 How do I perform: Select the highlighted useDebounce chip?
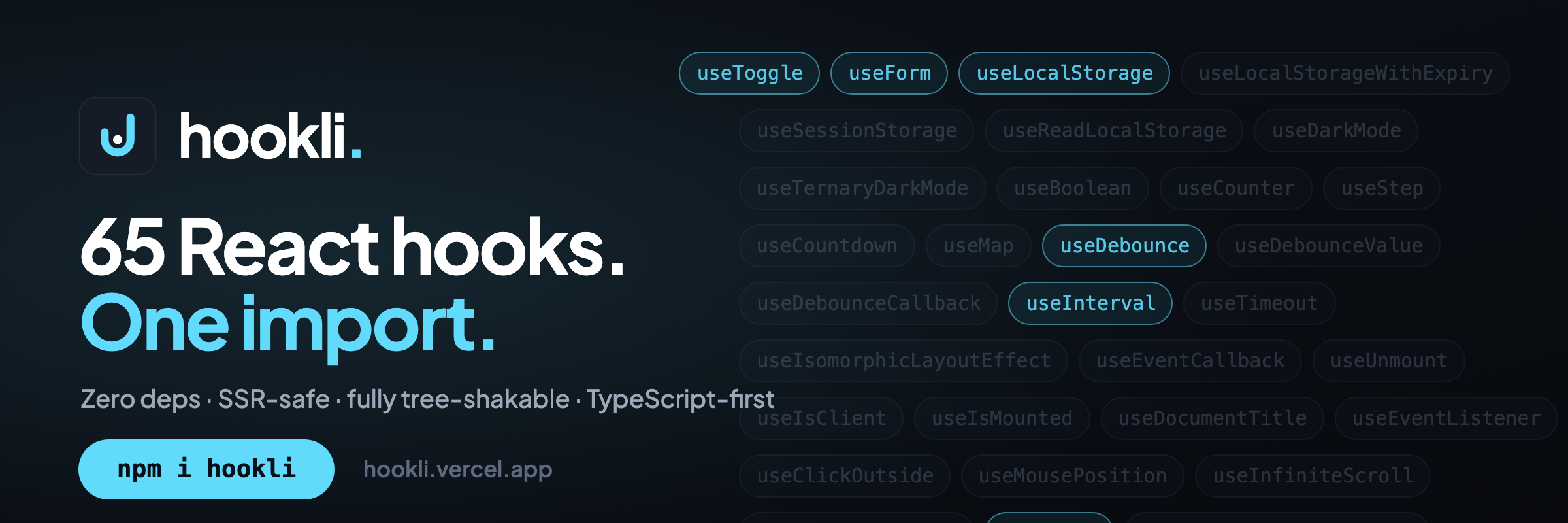pos(1124,246)
